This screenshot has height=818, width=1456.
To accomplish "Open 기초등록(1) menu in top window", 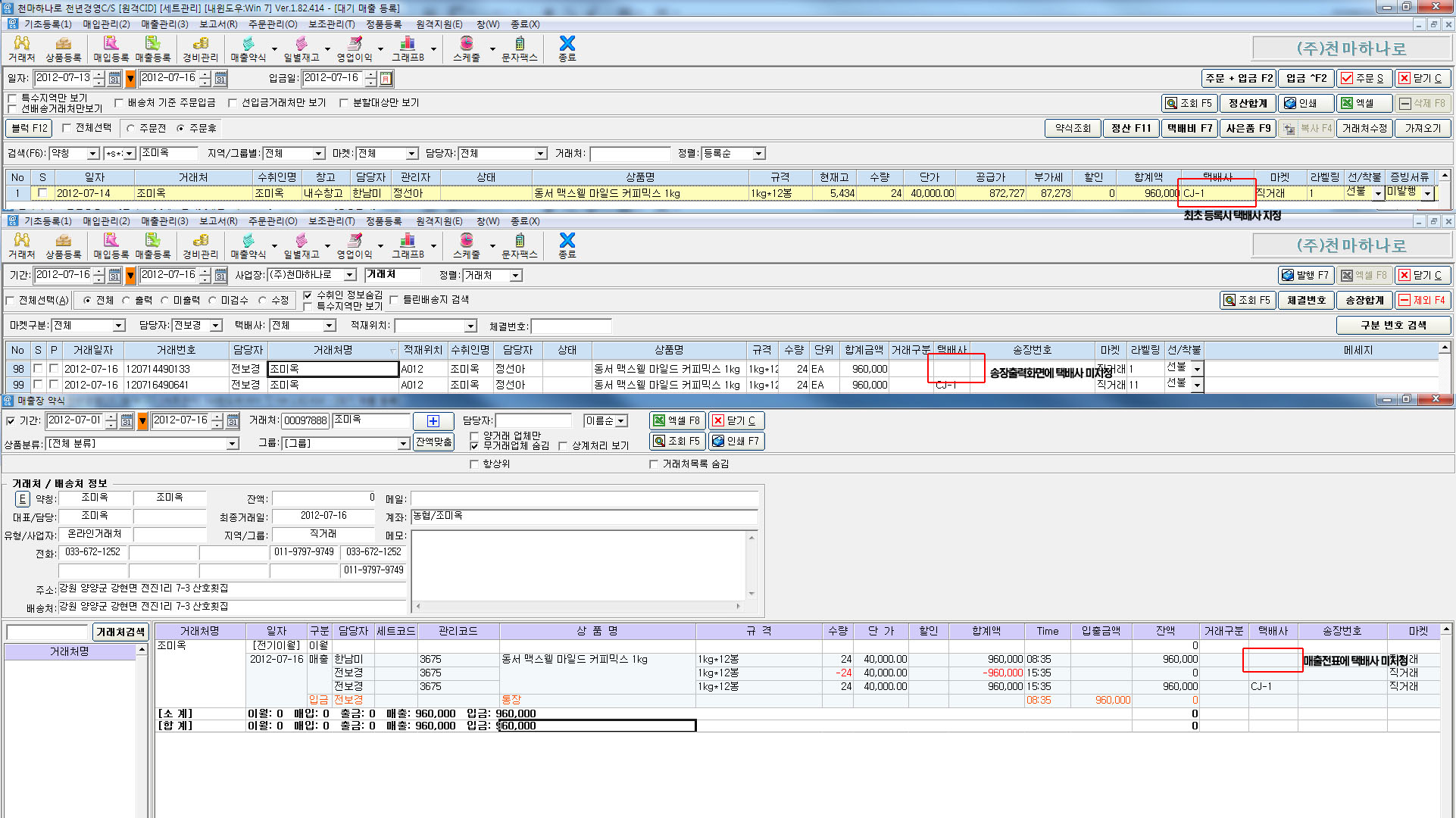I will click(x=47, y=24).
